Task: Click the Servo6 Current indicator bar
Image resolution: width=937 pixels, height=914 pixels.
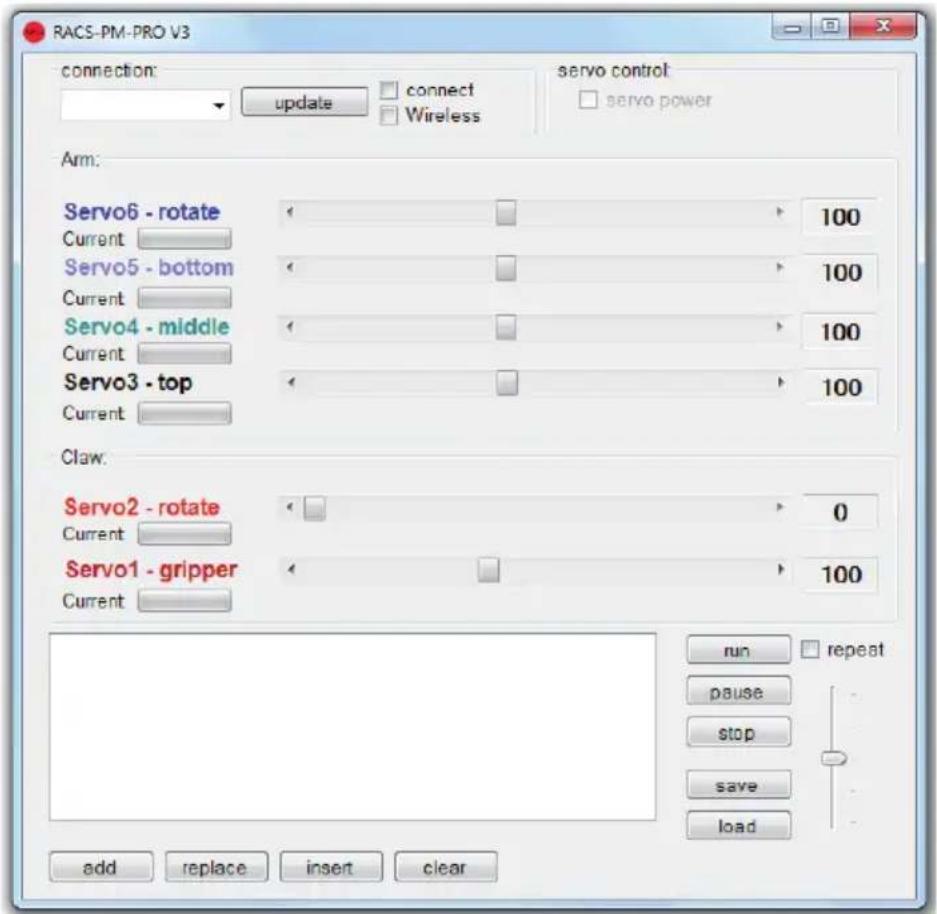Action: click(185, 239)
